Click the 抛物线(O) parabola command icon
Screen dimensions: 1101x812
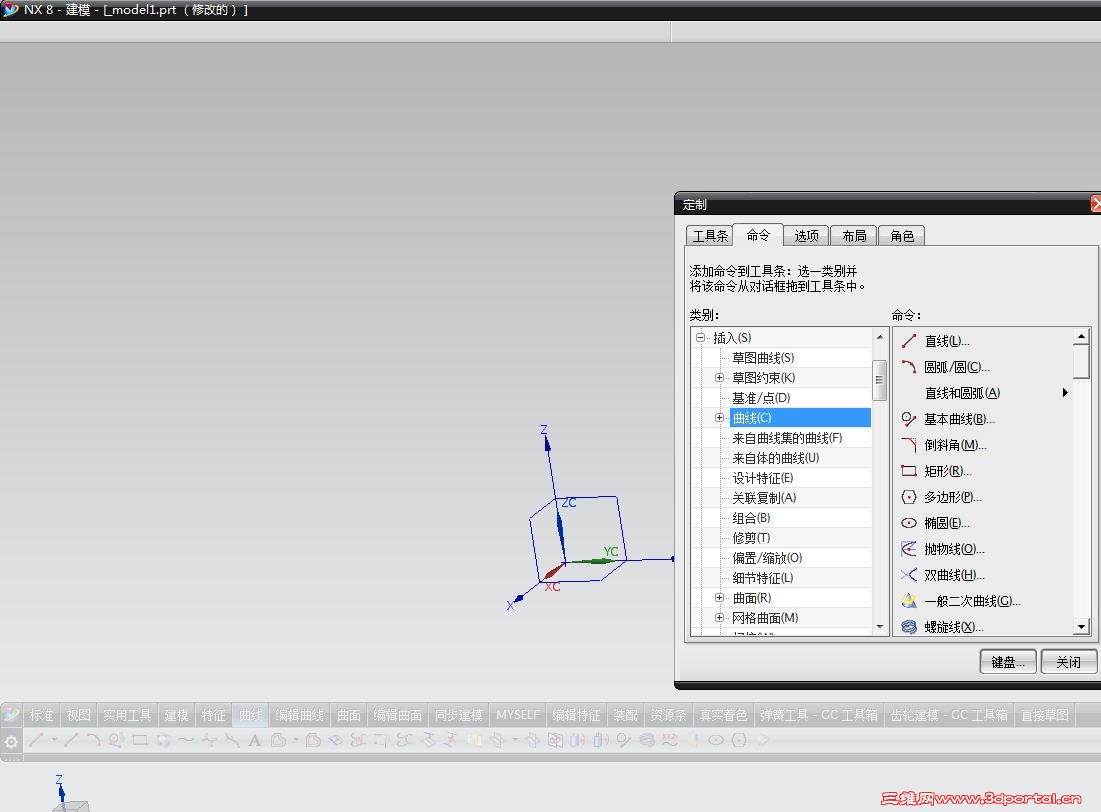click(x=909, y=549)
